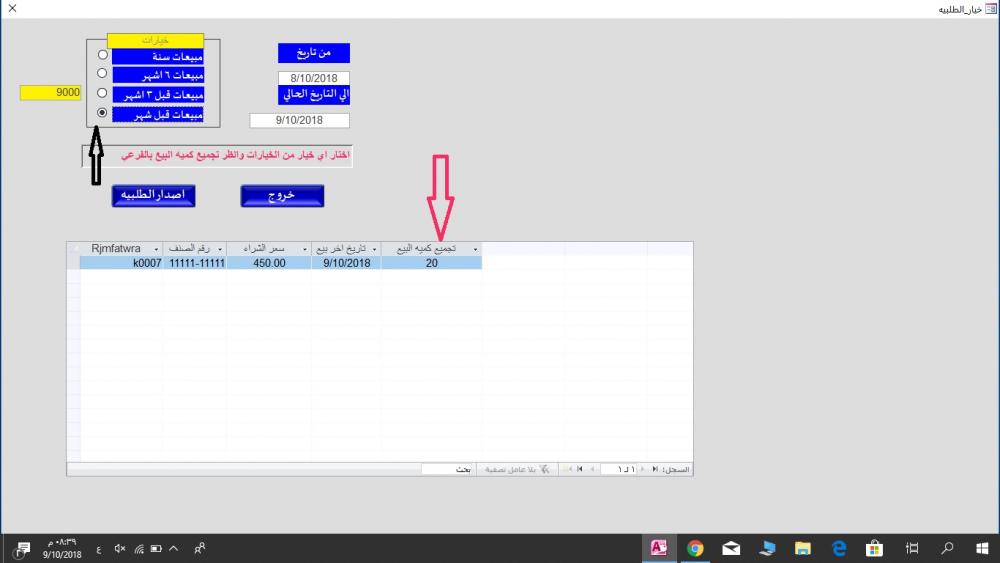Select the six months sales radio option
This screenshot has width=1000, height=563.
tap(102, 73)
